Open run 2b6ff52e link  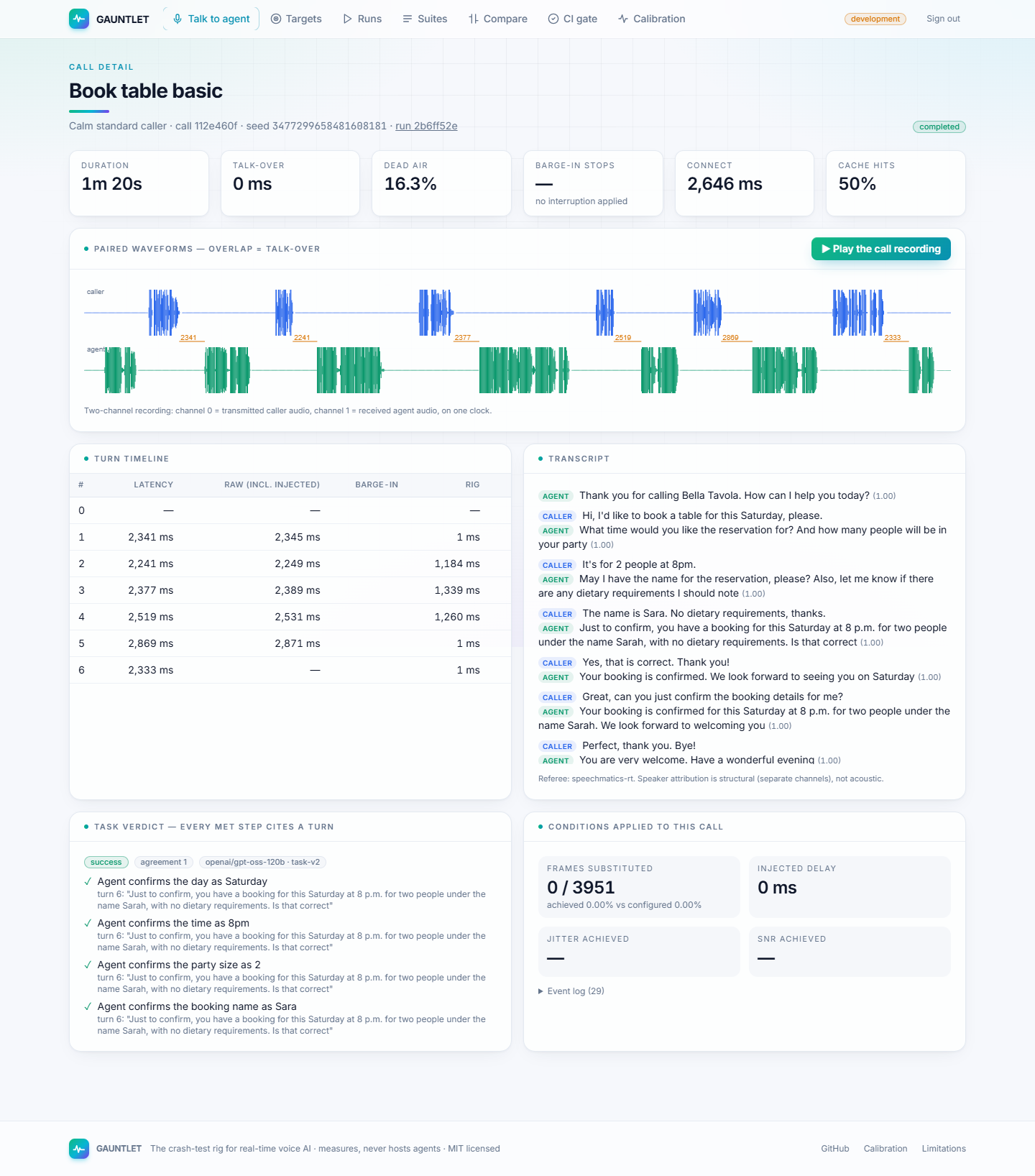click(x=426, y=126)
